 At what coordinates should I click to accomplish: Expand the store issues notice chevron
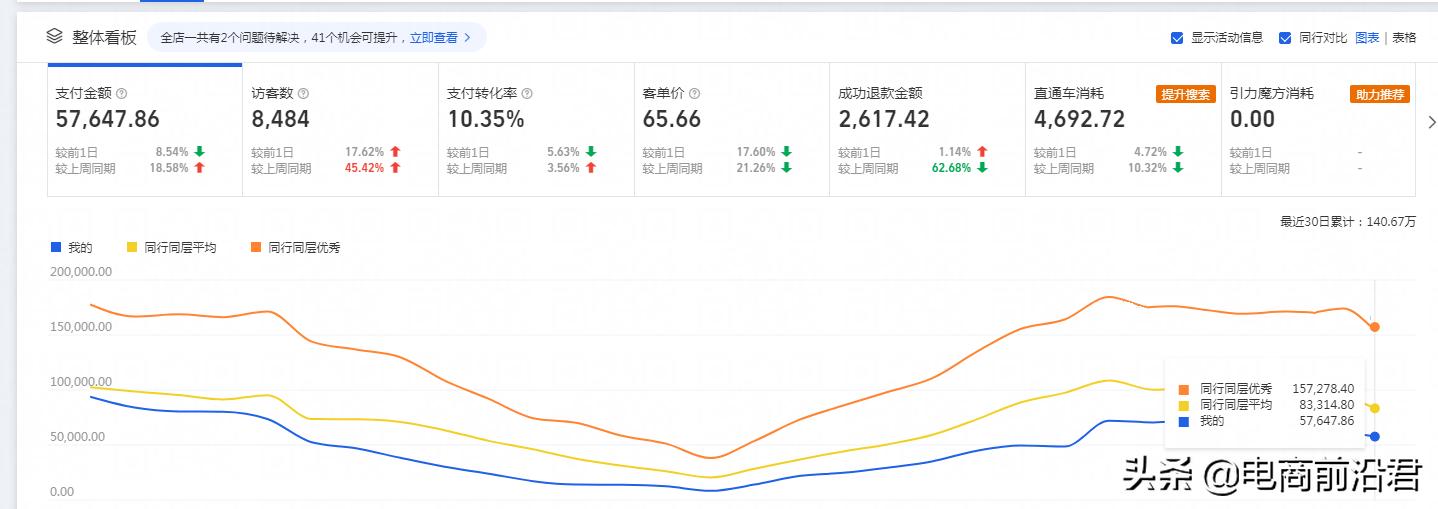tap(467, 38)
